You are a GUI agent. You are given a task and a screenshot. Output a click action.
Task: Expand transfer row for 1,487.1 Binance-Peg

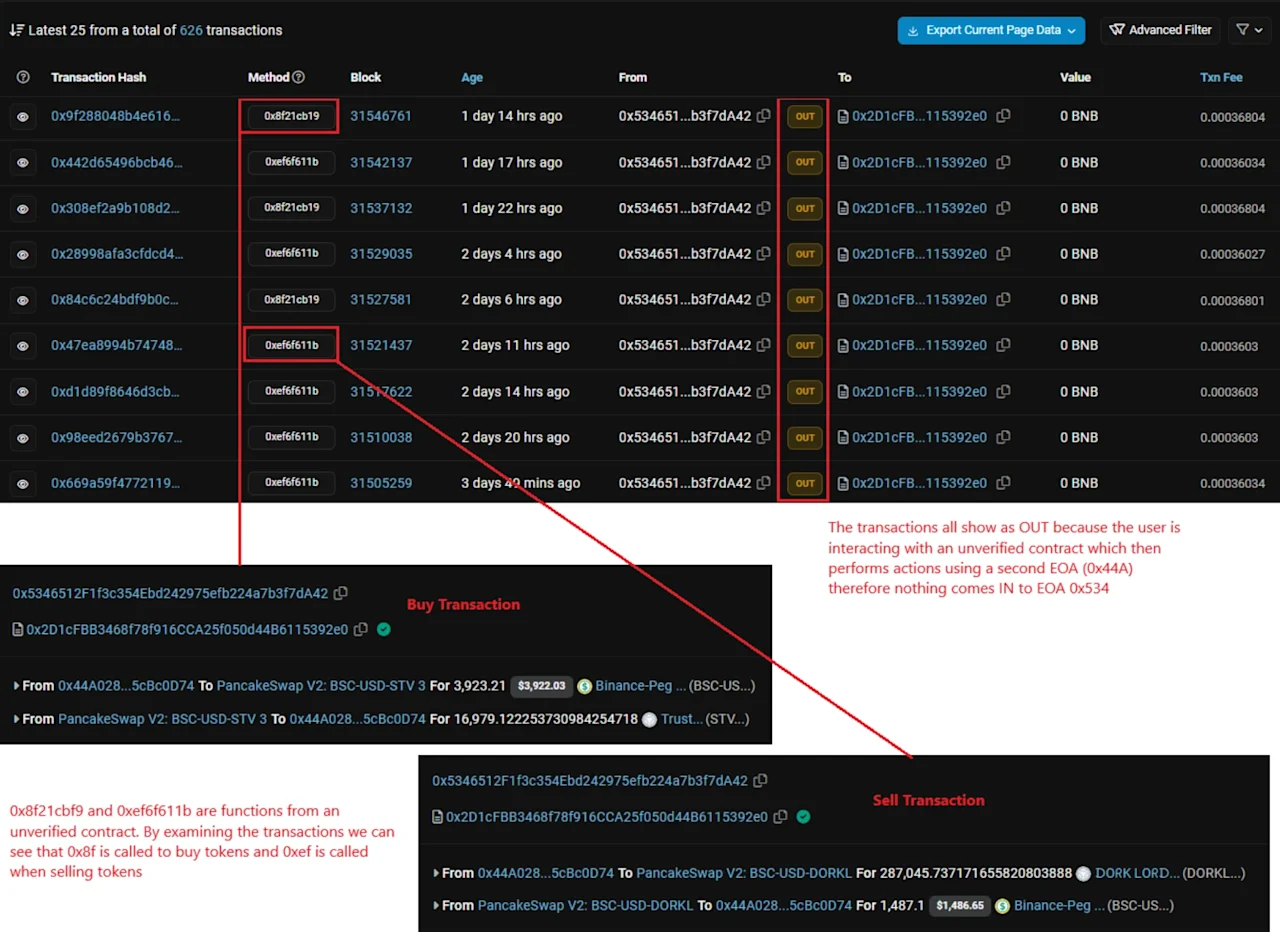(436, 905)
